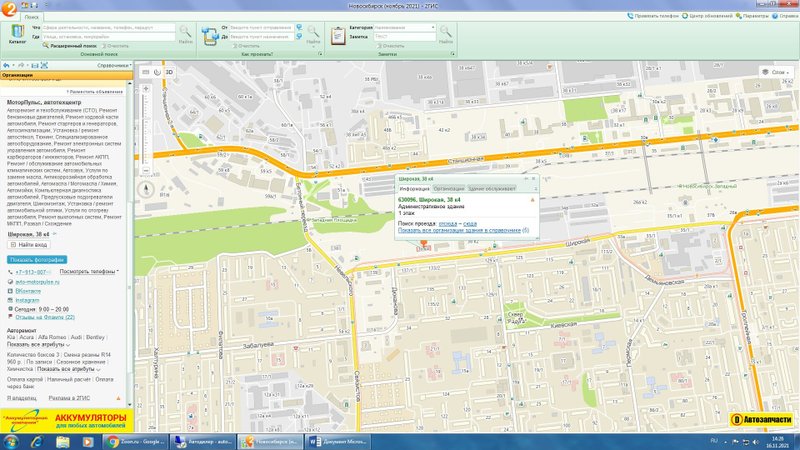Click the route 'сюда' link in popup
The image size is (800, 450).
pyautogui.click(x=470, y=224)
